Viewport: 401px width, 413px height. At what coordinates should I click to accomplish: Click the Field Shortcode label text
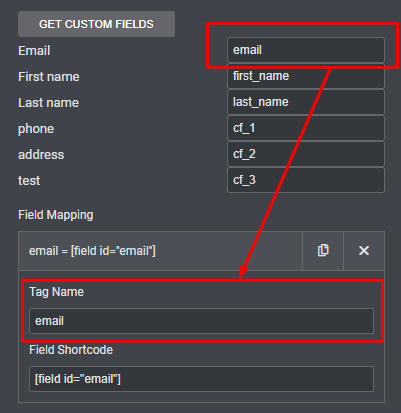coord(71,350)
